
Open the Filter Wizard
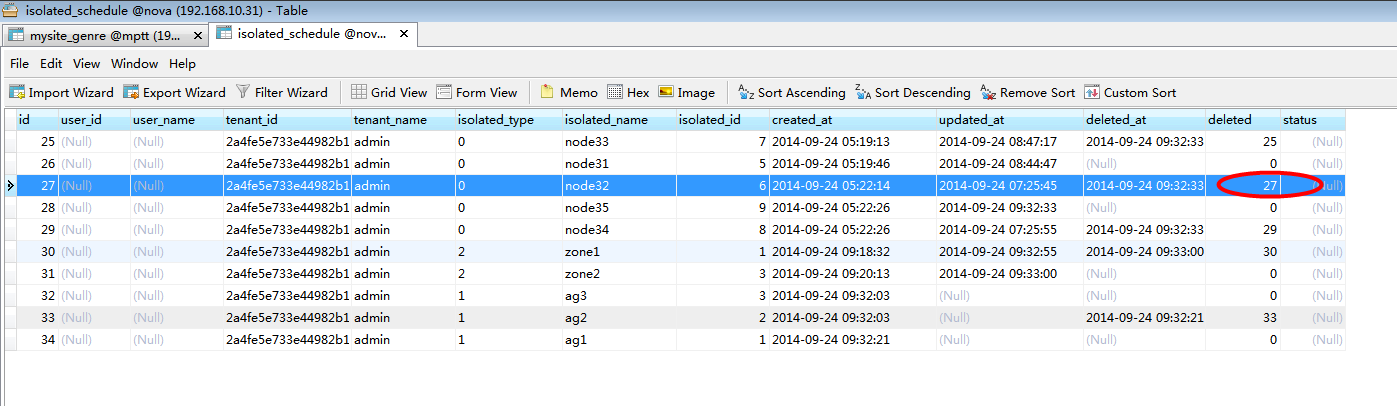tap(281, 92)
